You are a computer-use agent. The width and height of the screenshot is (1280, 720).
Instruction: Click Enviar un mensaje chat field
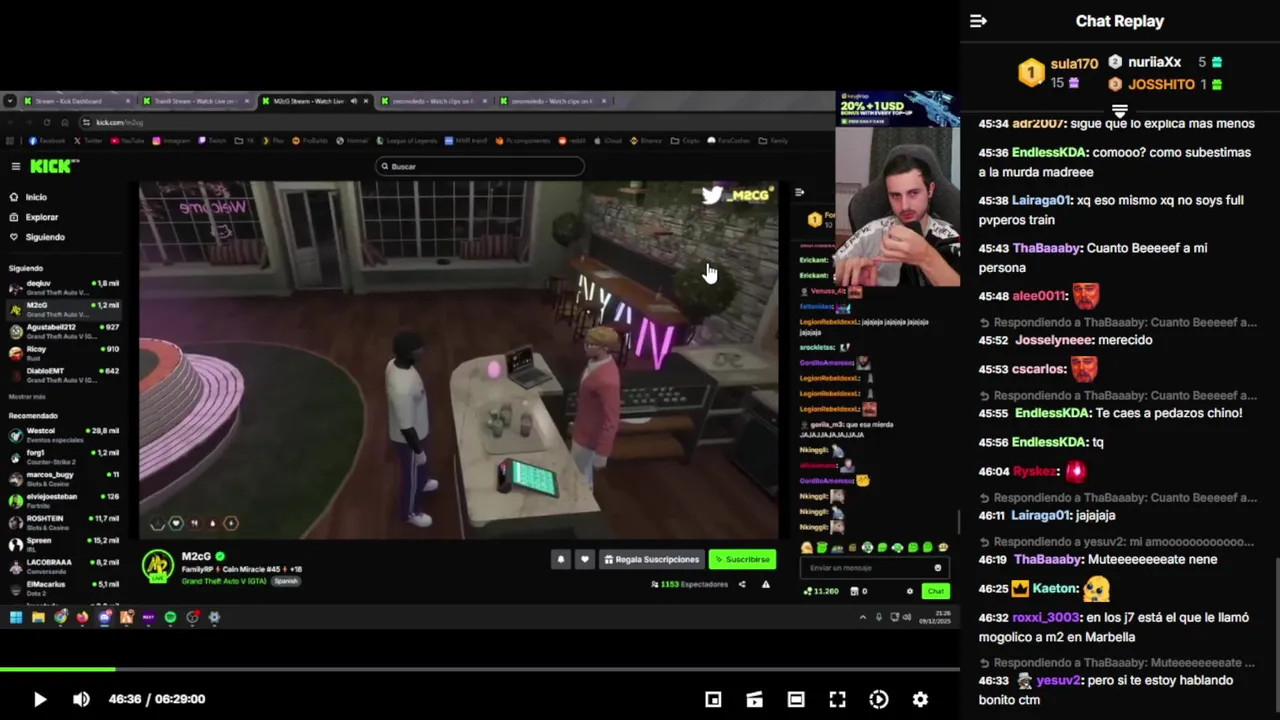point(868,568)
